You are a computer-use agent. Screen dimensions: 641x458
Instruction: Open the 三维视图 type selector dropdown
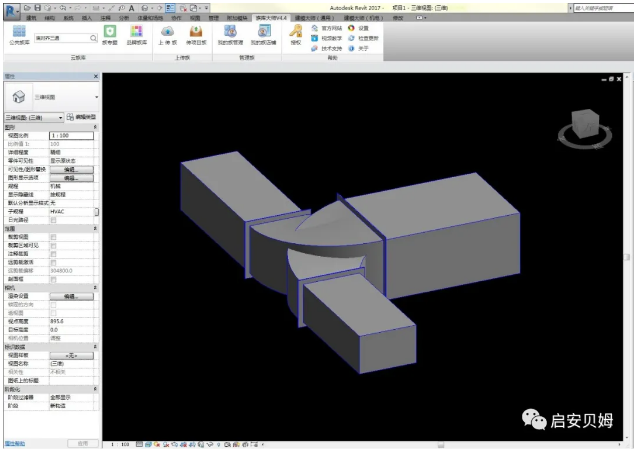(96, 98)
